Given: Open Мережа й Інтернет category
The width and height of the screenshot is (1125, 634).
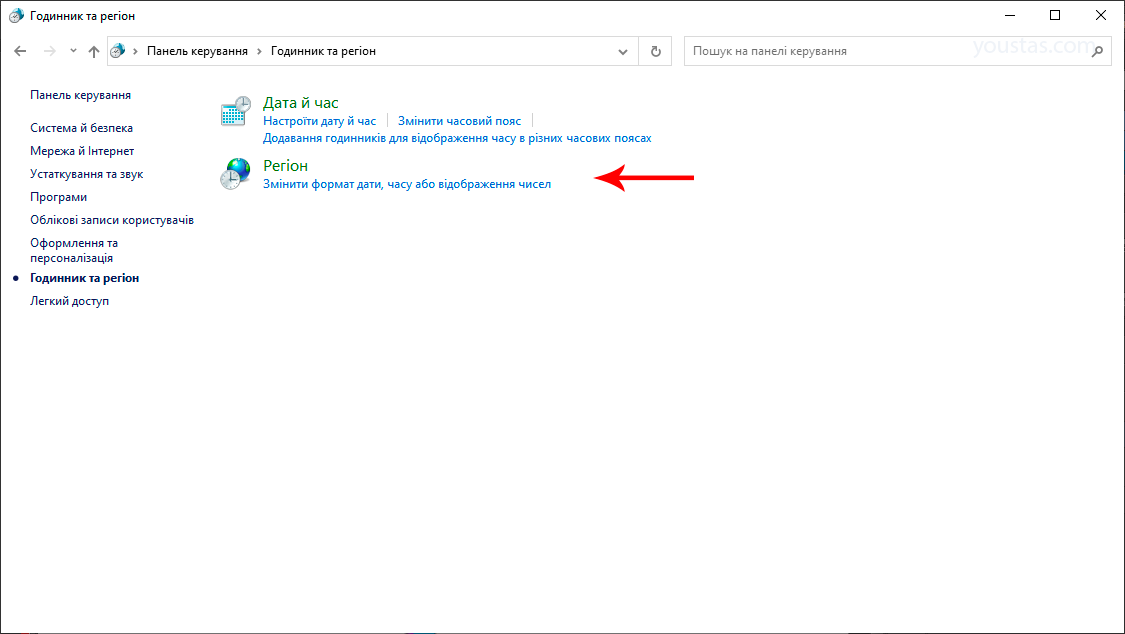Looking at the screenshot, I should [x=82, y=151].
